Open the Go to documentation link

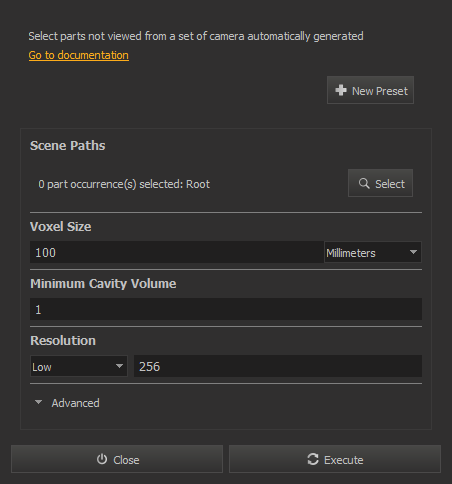(79, 55)
